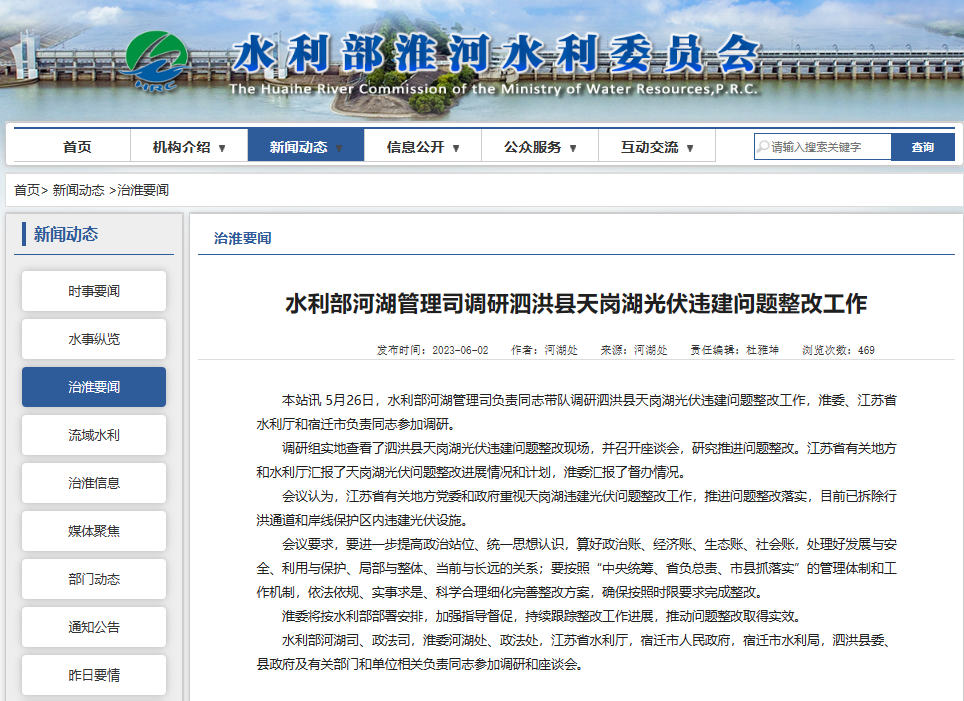The width and height of the screenshot is (964, 701).
Task: Type in the search keyword field
Action: [828, 147]
